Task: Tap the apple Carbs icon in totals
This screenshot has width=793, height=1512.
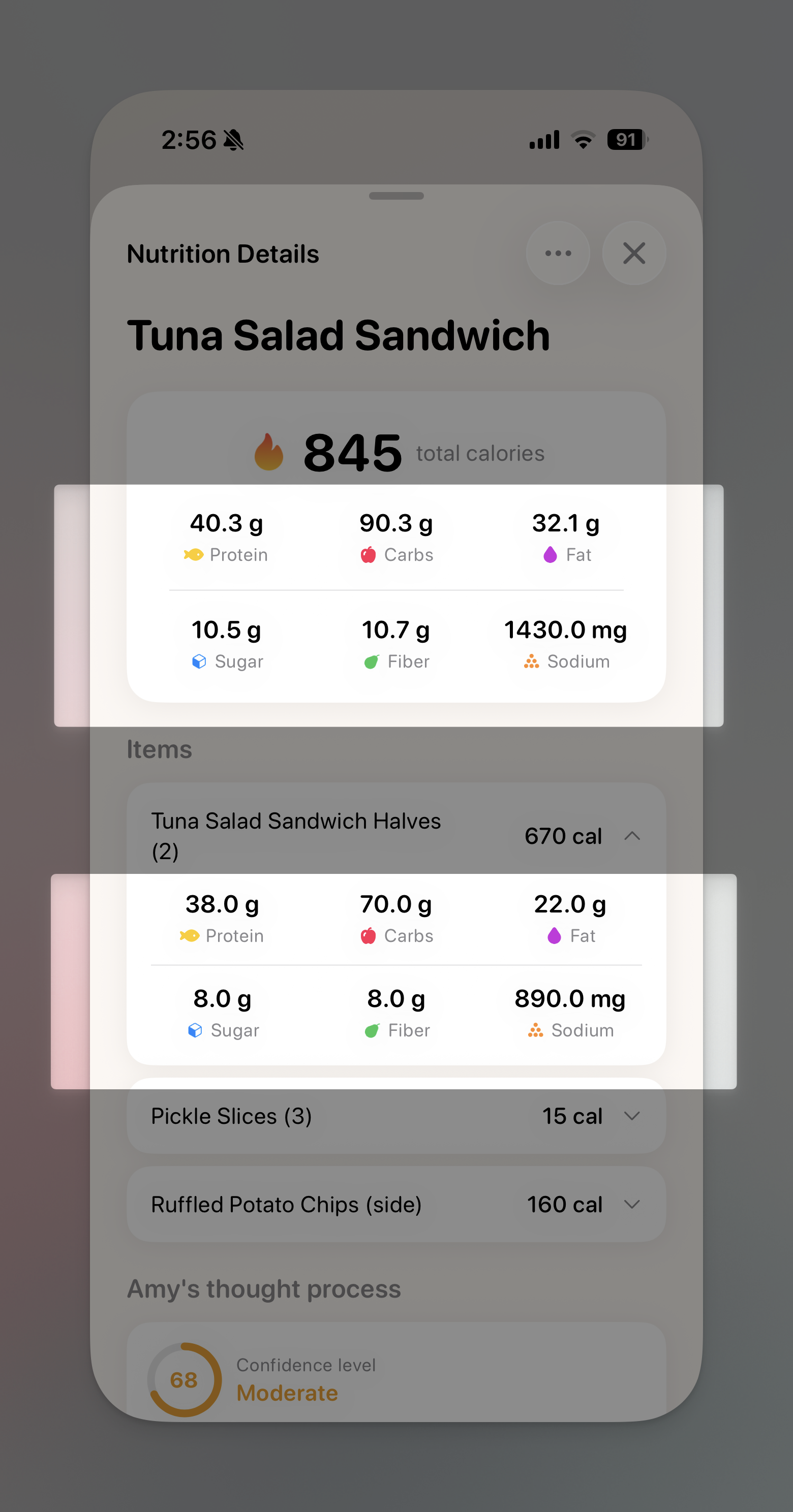Action: coord(369,555)
